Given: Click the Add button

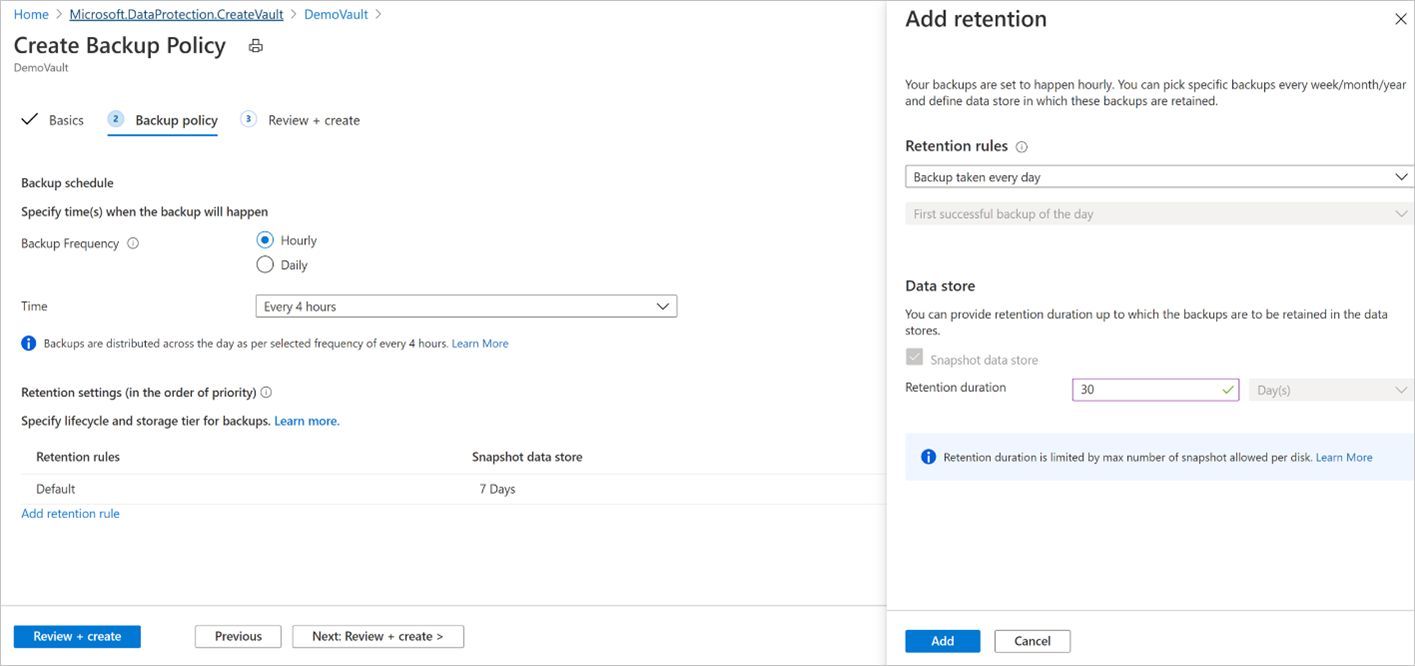Looking at the screenshot, I should click(x=942, y=641).
